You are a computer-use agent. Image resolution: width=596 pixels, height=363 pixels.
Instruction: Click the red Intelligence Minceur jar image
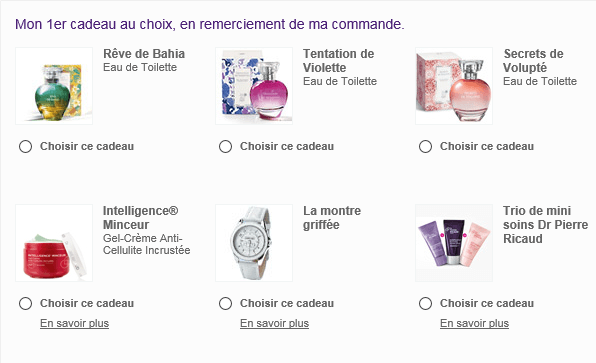pos(54,243)
